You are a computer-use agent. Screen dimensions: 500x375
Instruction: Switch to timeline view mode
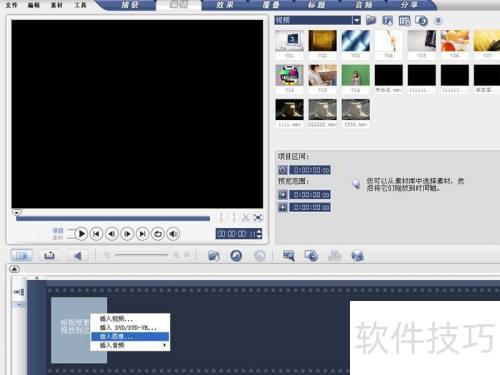[x=49, y=256]
